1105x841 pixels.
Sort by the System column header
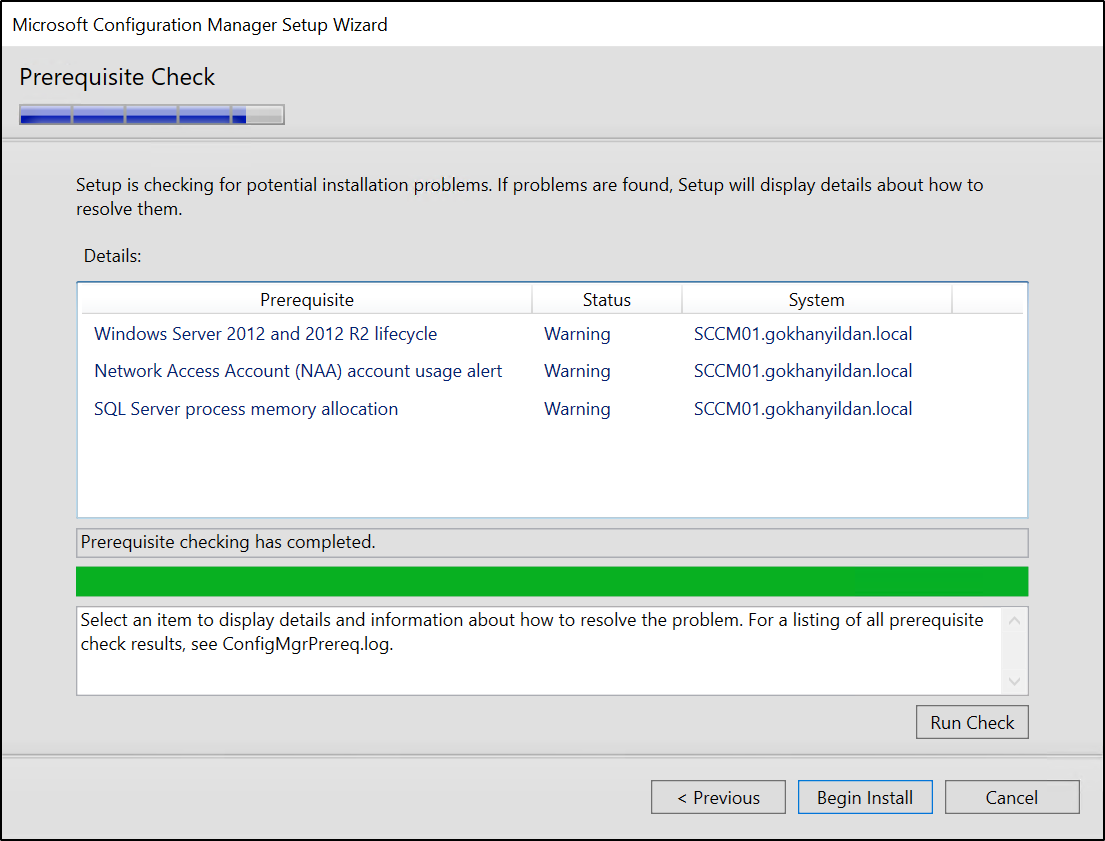coord(816,300)
